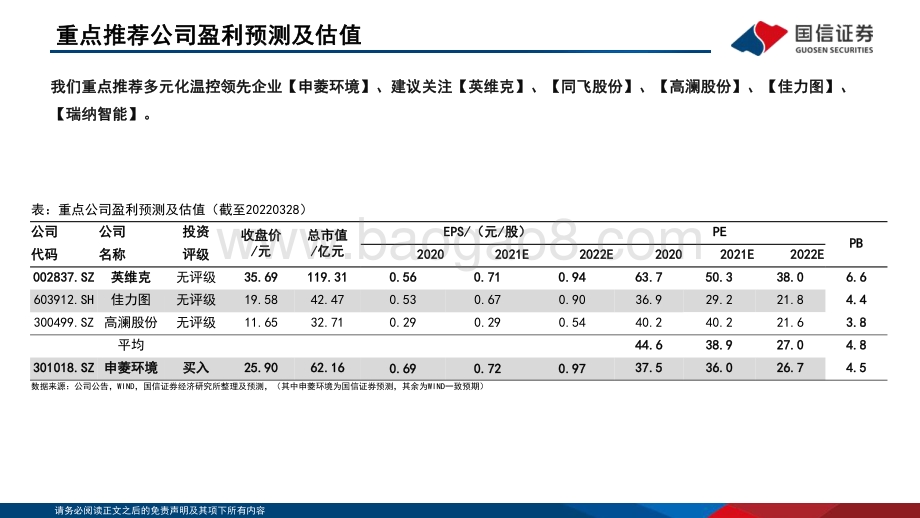Screen dimensions: 920x518
Task: Click PE value 36.9 for 佳力图
Action: coord(648,300)
